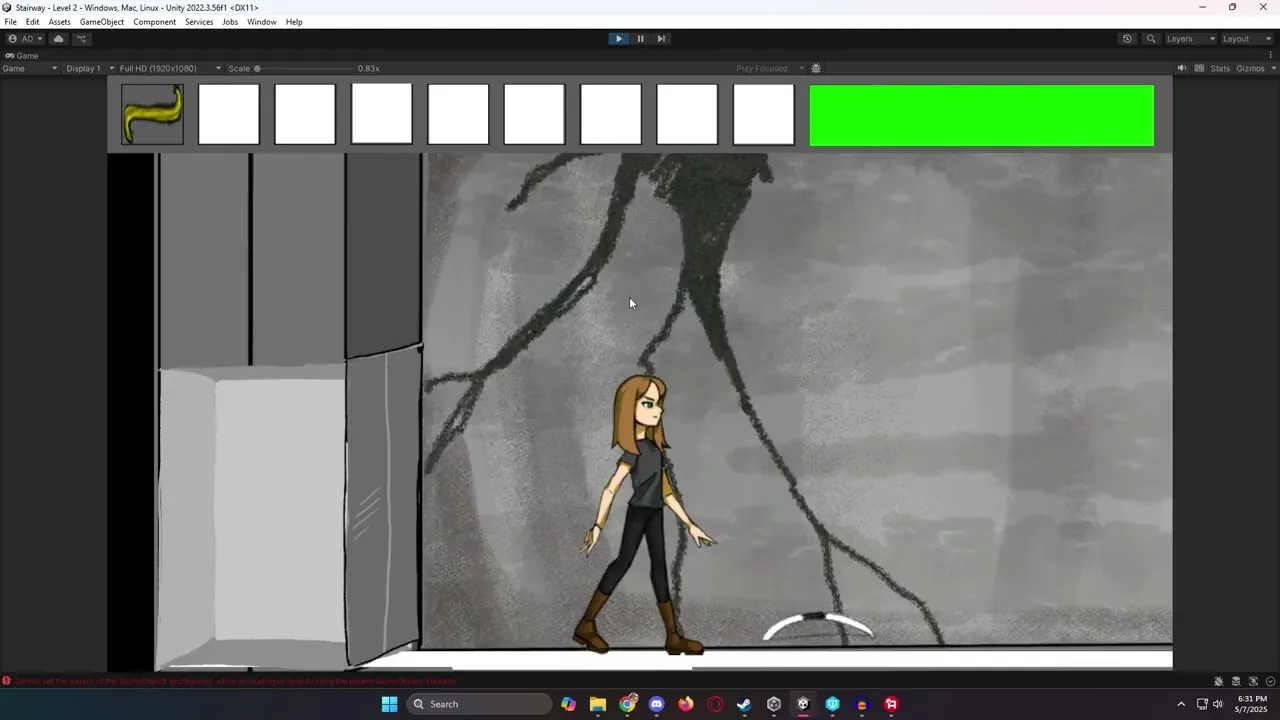The width and height of the screenshot is (1280, 720).
Task: Toggle the VSync keyboard icon
Action: click(1199, 68)
